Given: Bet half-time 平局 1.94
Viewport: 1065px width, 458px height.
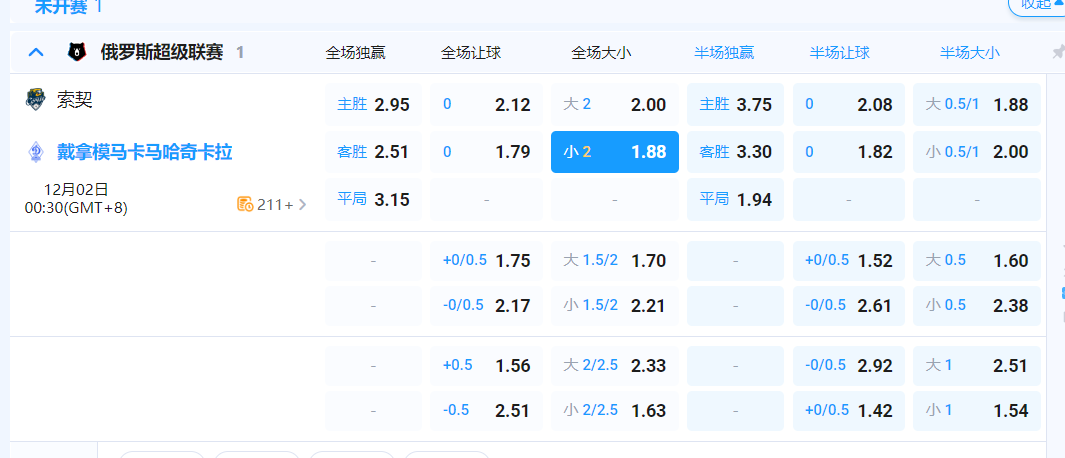Looking at the screenshot, I should (736, 199).
